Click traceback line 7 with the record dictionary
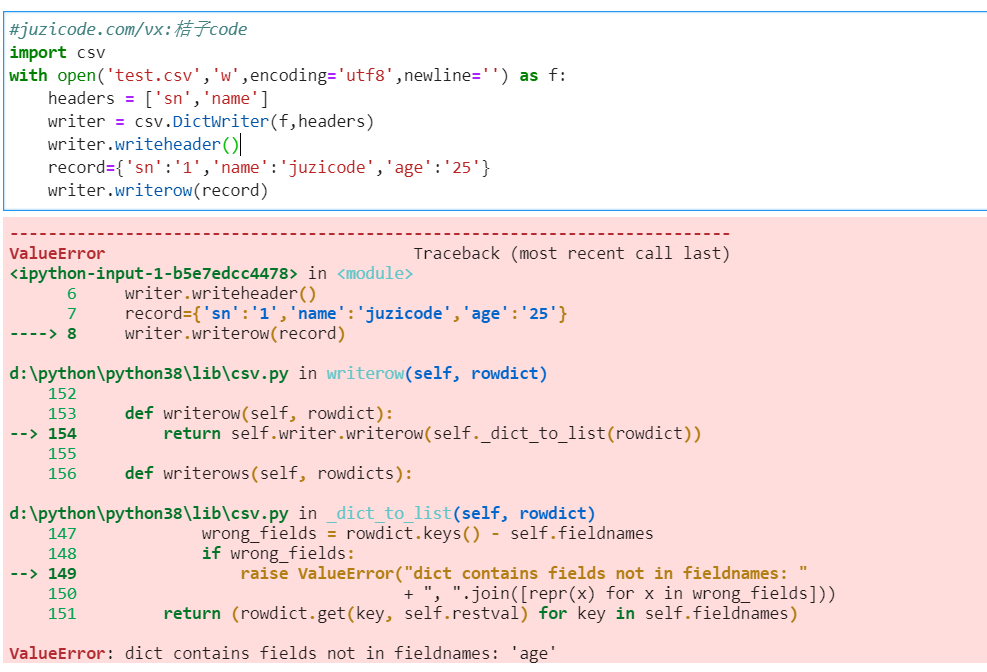Screen dimensions: 987x672 [346, 313]
